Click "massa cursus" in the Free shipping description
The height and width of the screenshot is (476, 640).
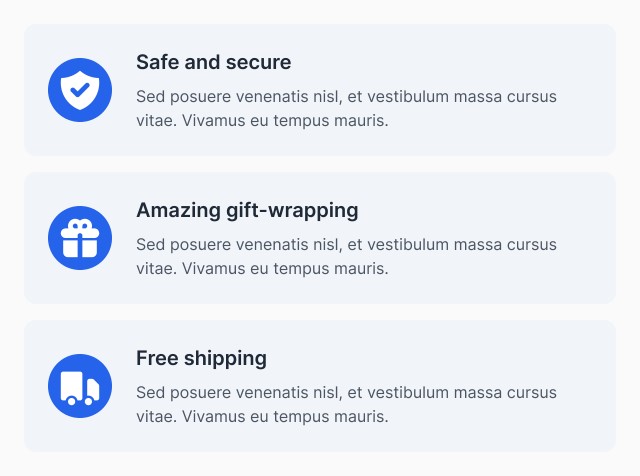(x=505, y=393)
